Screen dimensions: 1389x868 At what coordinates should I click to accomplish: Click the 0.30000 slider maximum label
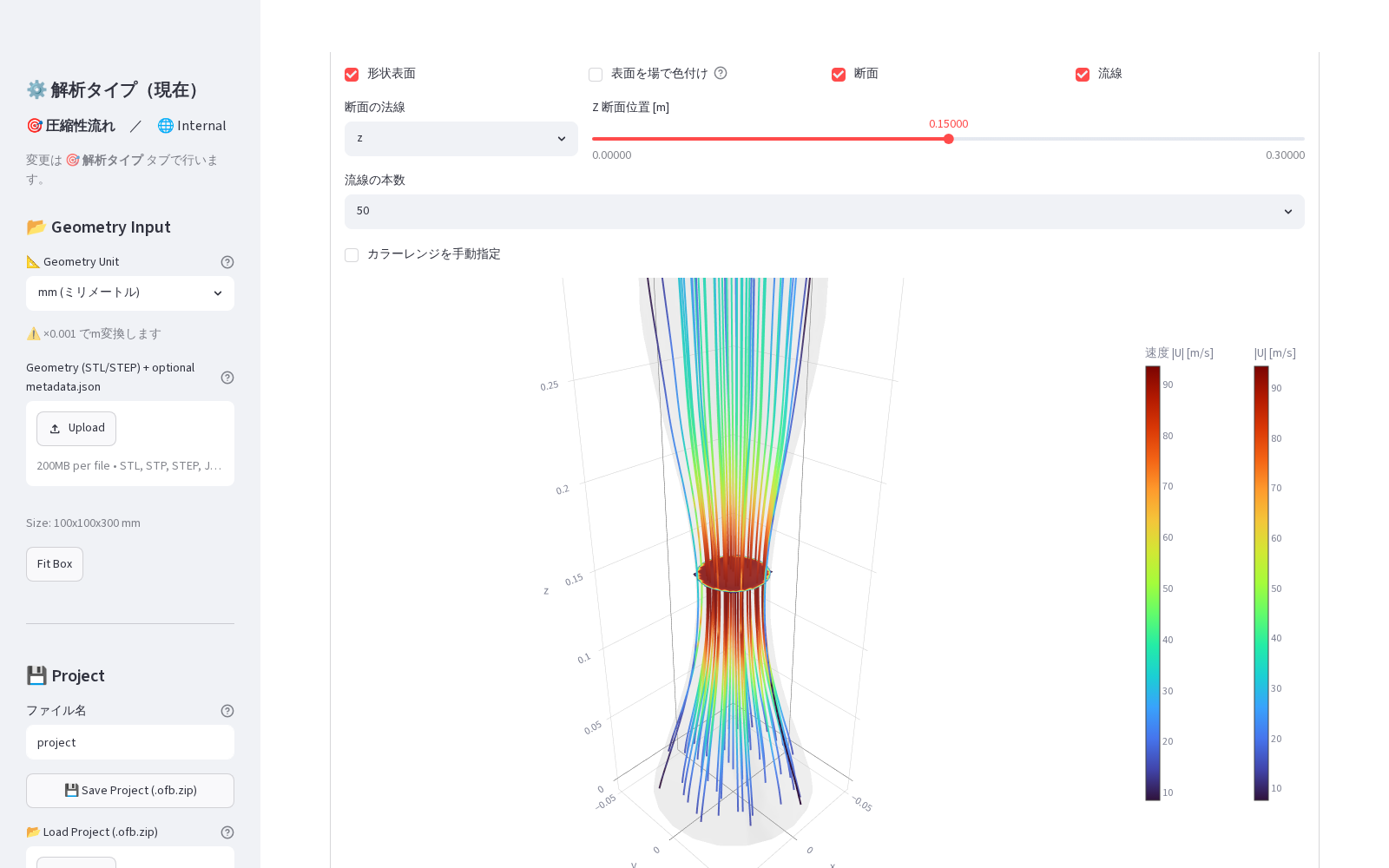(x=1285, y=155)
